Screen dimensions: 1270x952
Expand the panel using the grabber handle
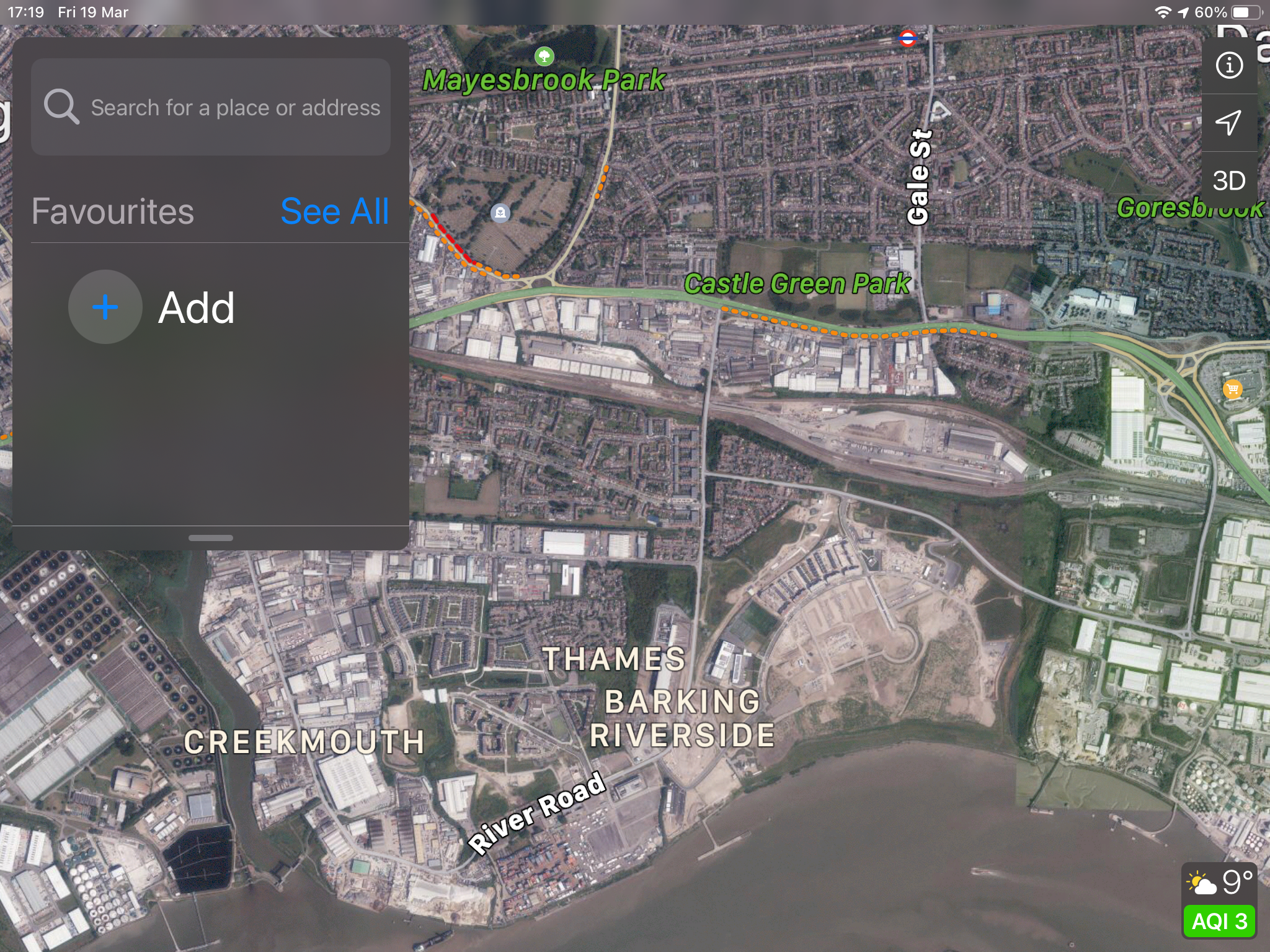211,538
